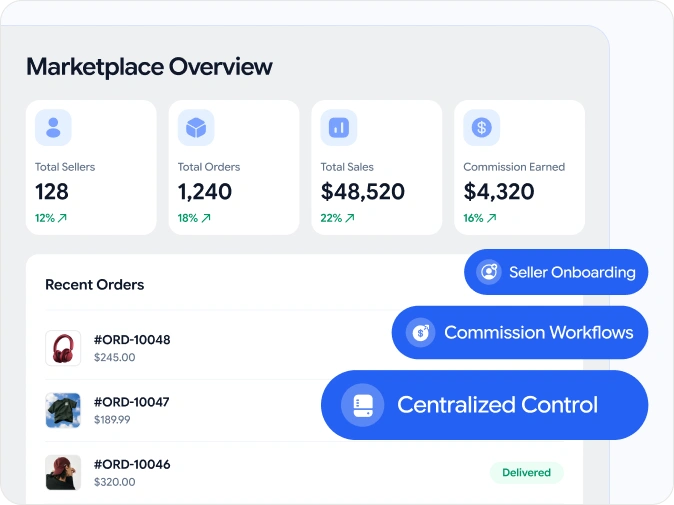Click the arrow beside the 16% growth
674x505 pixels.
(491, 218)
